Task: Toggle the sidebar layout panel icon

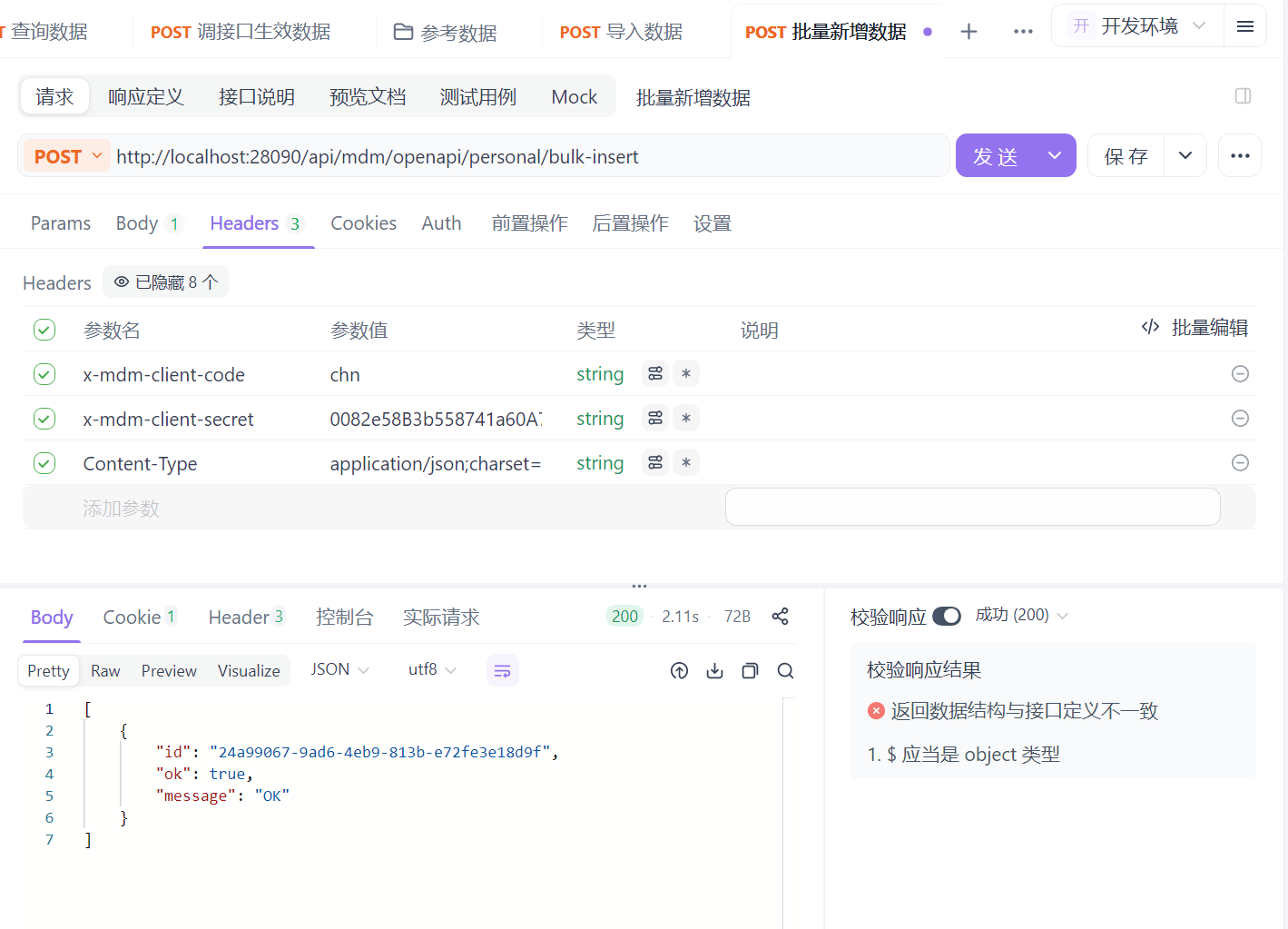Action: click(x=1243, y=96)
